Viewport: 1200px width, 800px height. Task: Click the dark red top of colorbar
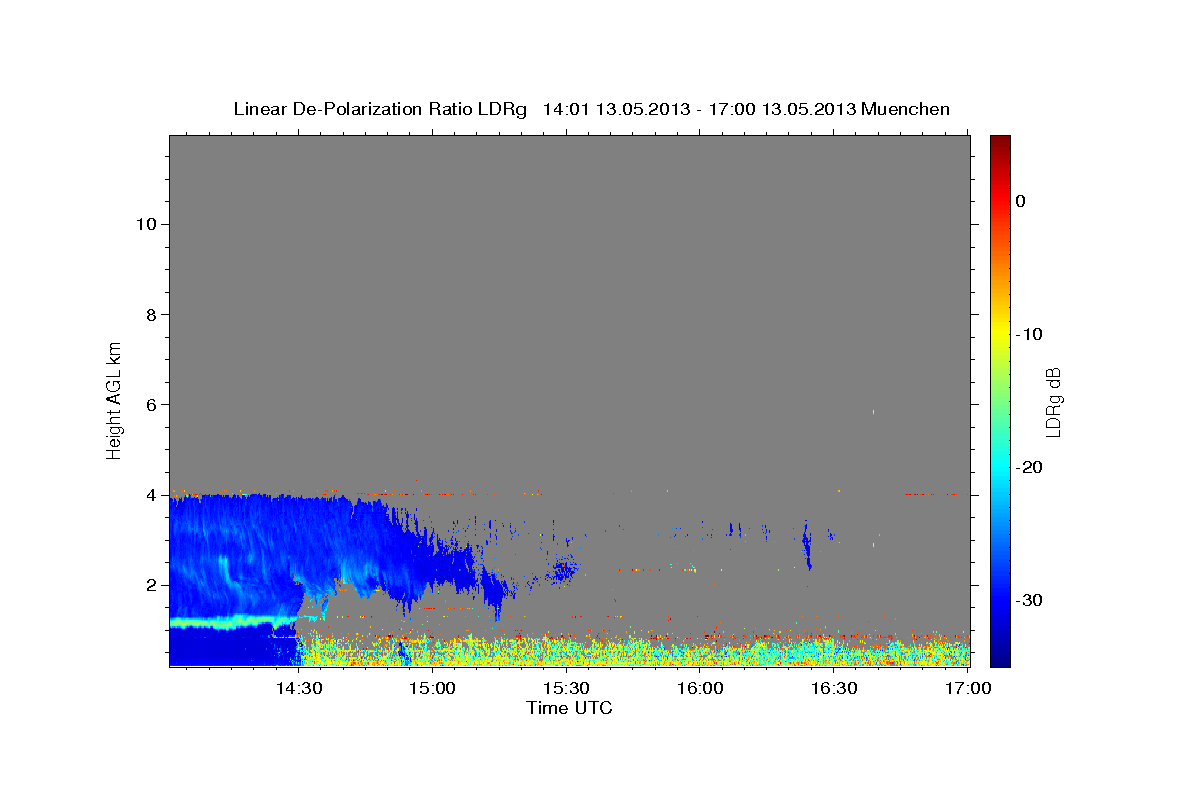coord(1000,141)
